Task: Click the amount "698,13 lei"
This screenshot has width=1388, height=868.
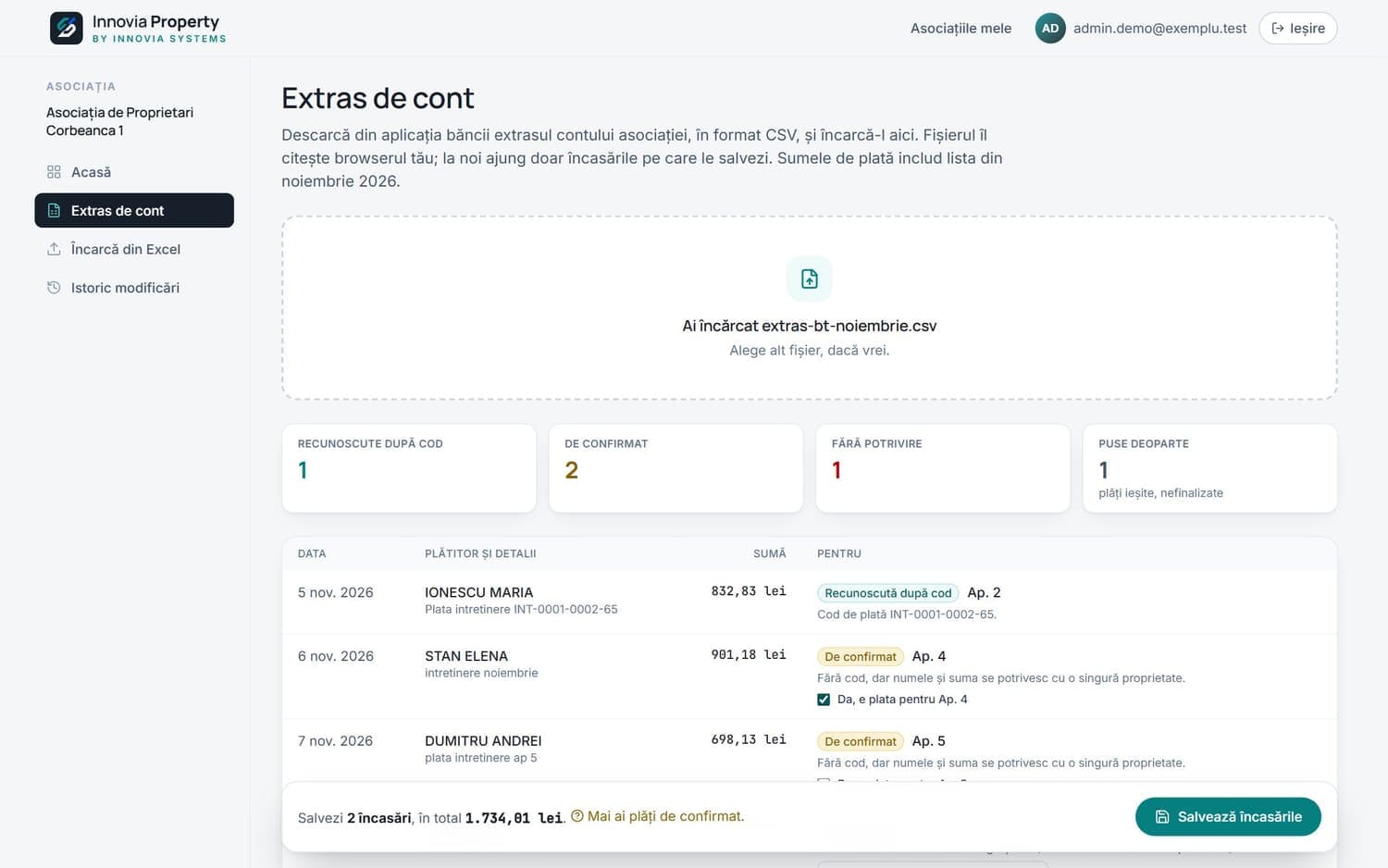Action: [x=749, y=740]
